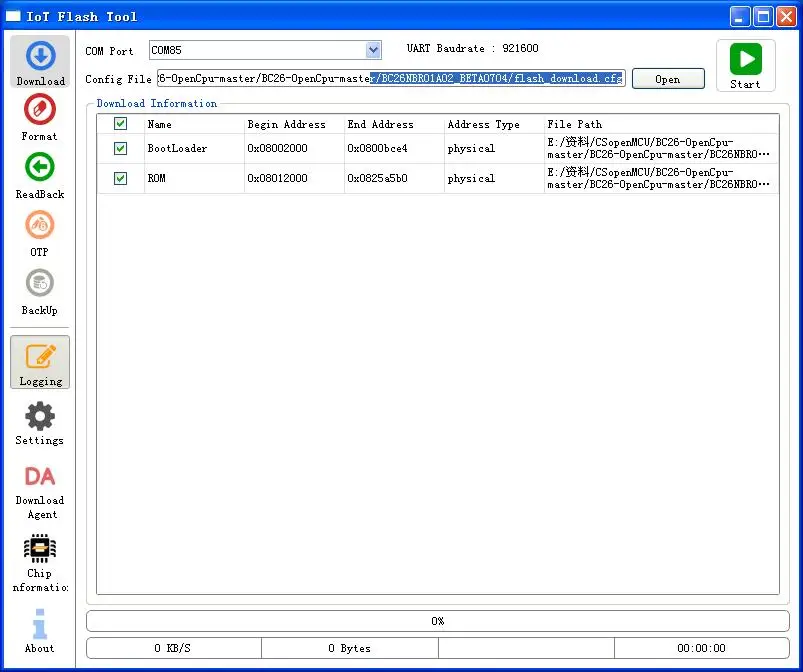Click the 0 KB/S speed status
The height and width of the screenshot is (672, 803).
coord(173,648)
